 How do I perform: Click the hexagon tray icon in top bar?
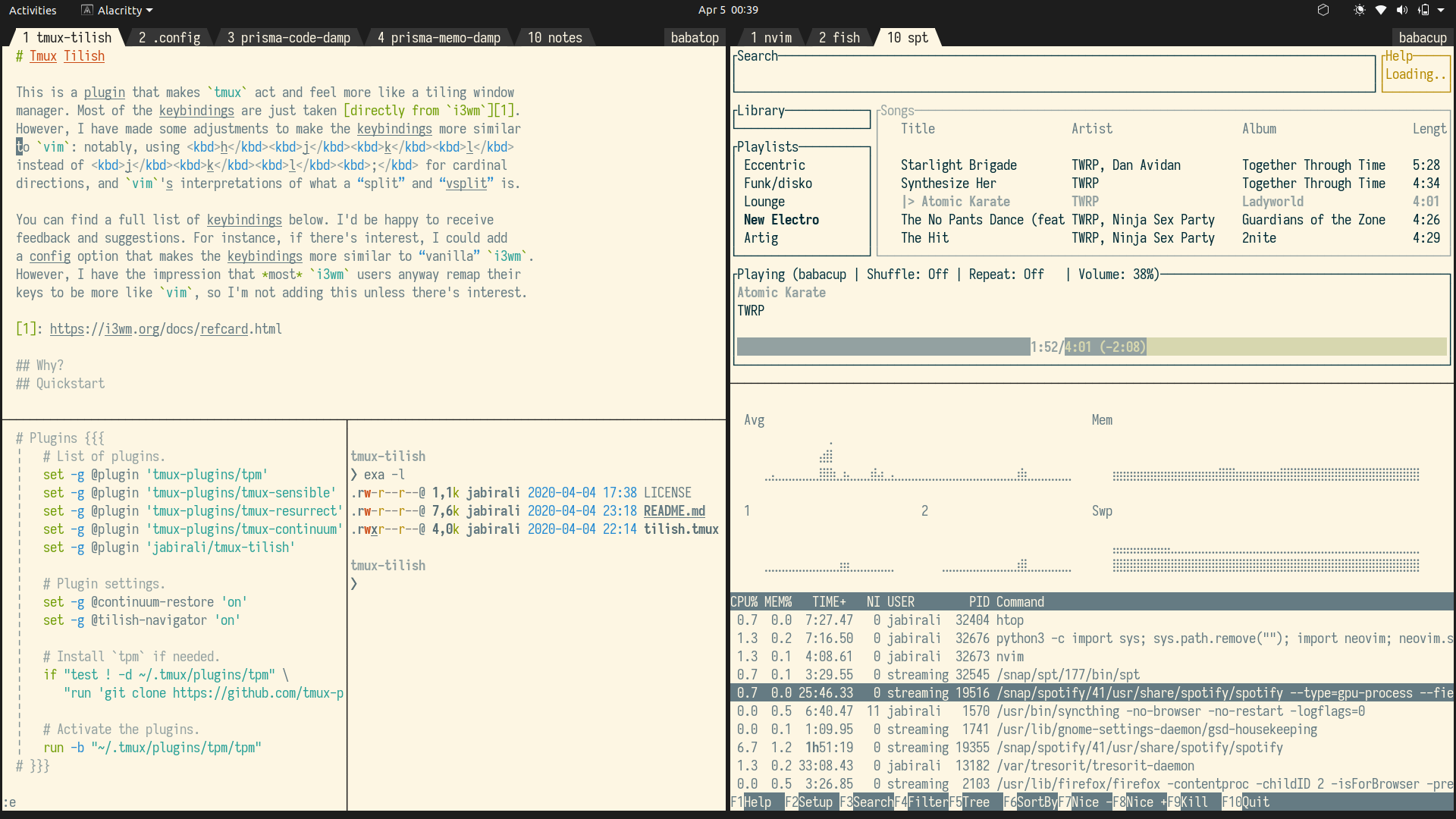1323,10
